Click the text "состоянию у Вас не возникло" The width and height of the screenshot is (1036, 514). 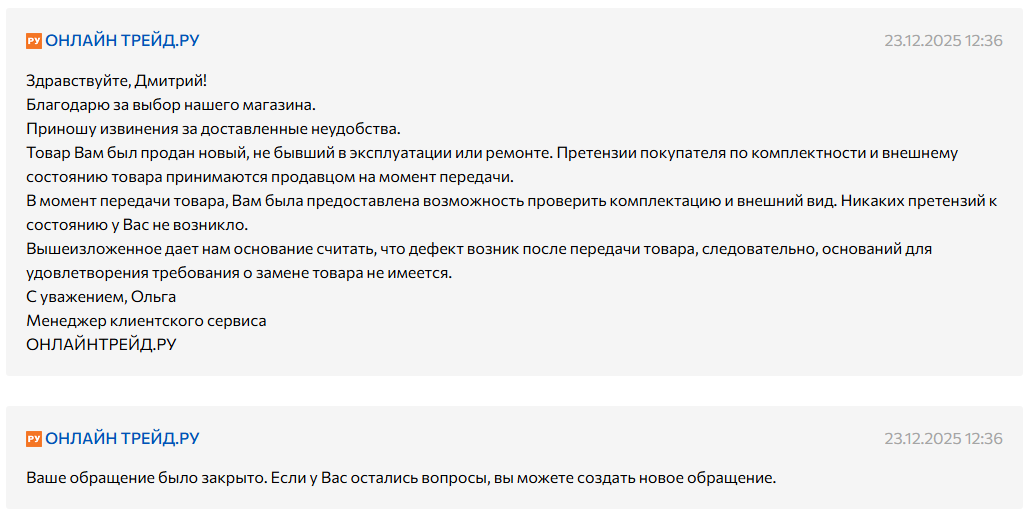137,225
